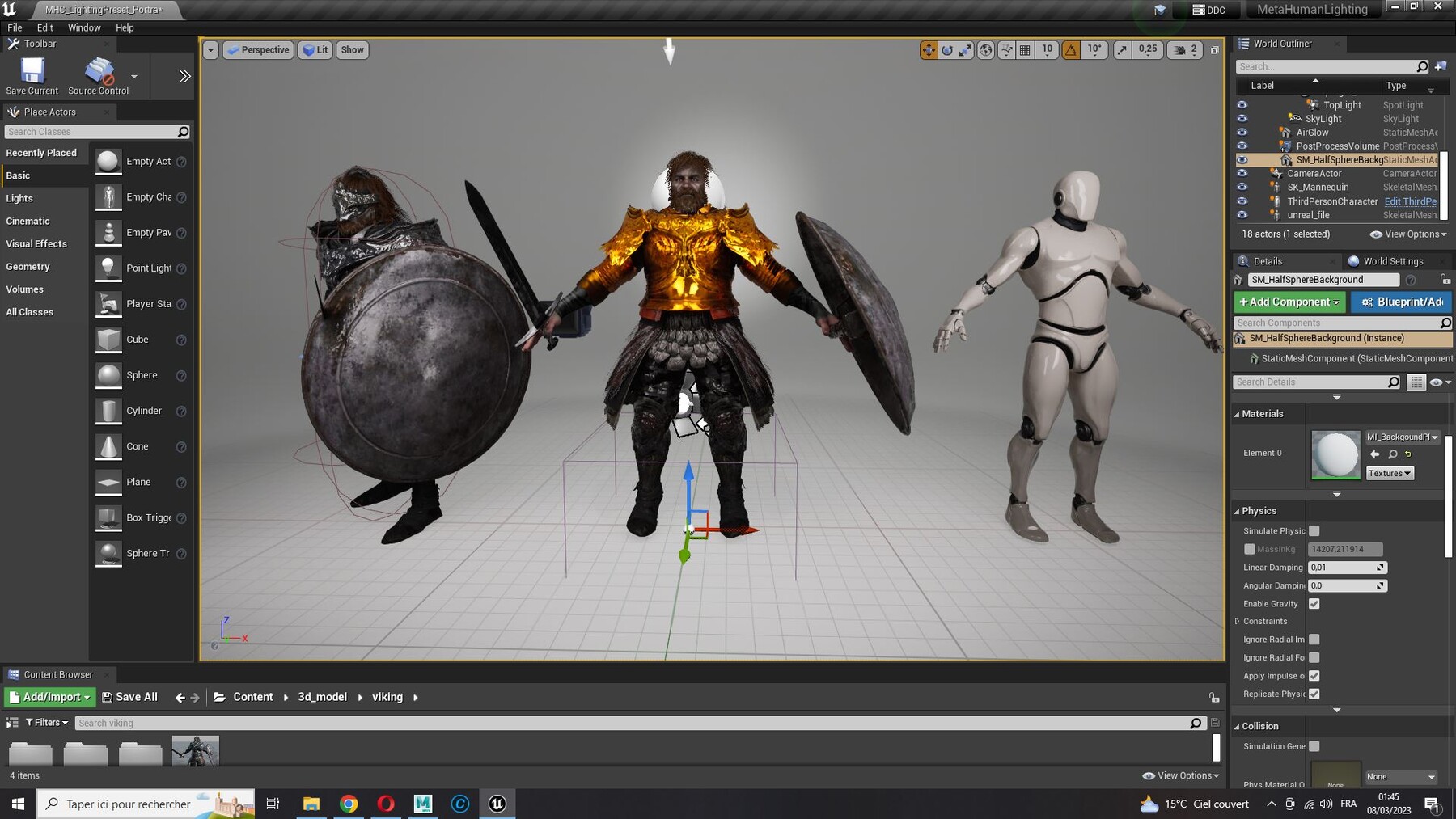The height and width of the screenshot is (819, 1456).
Task: Click the green Add Component button
Action: 1288,302
